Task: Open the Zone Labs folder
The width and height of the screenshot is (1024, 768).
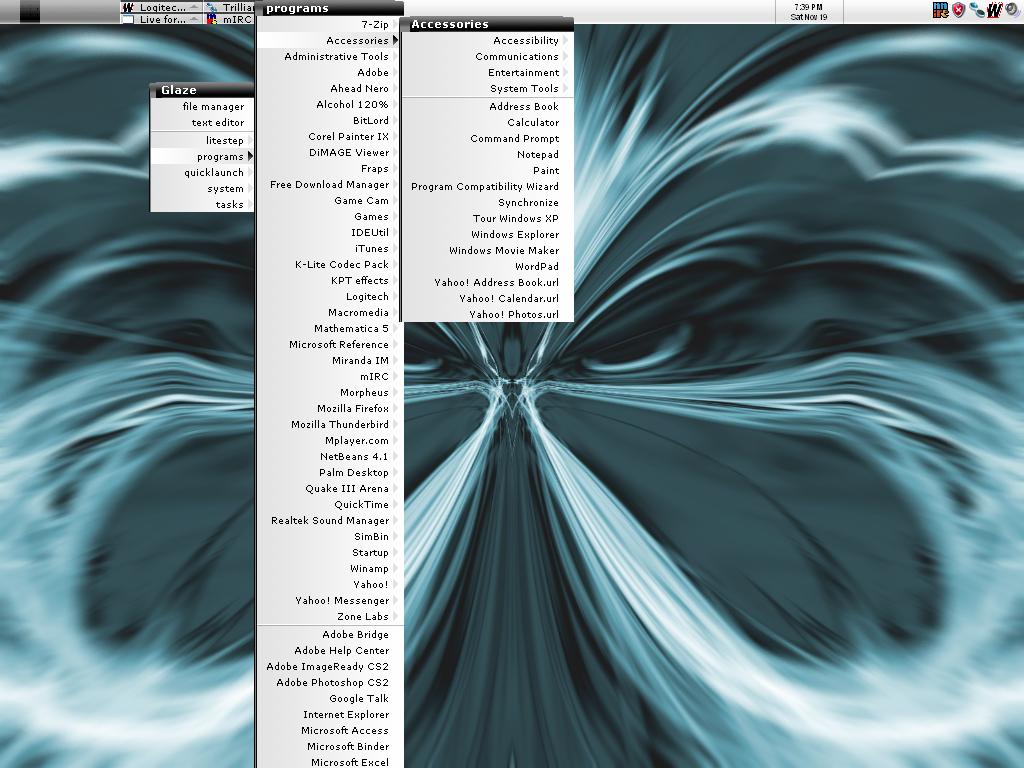Action: 330,616
